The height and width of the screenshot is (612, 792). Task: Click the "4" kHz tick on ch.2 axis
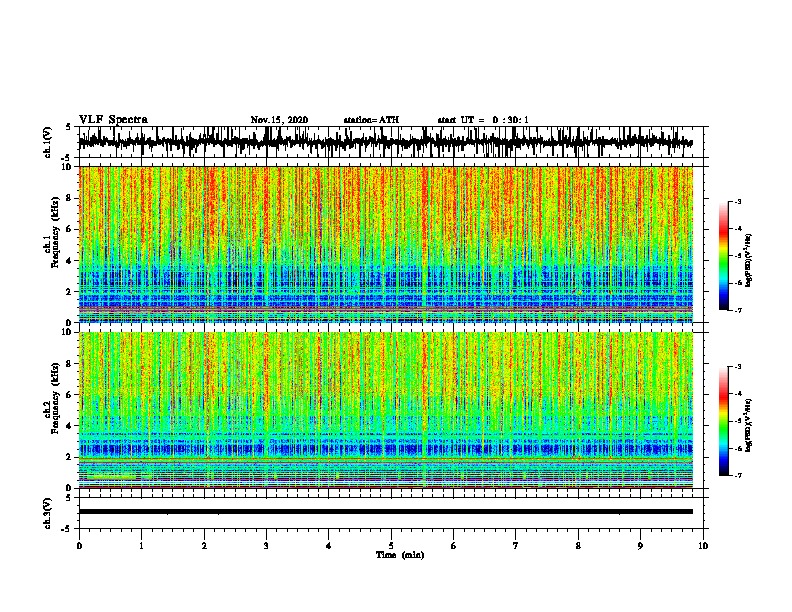(x=70, y=426)
